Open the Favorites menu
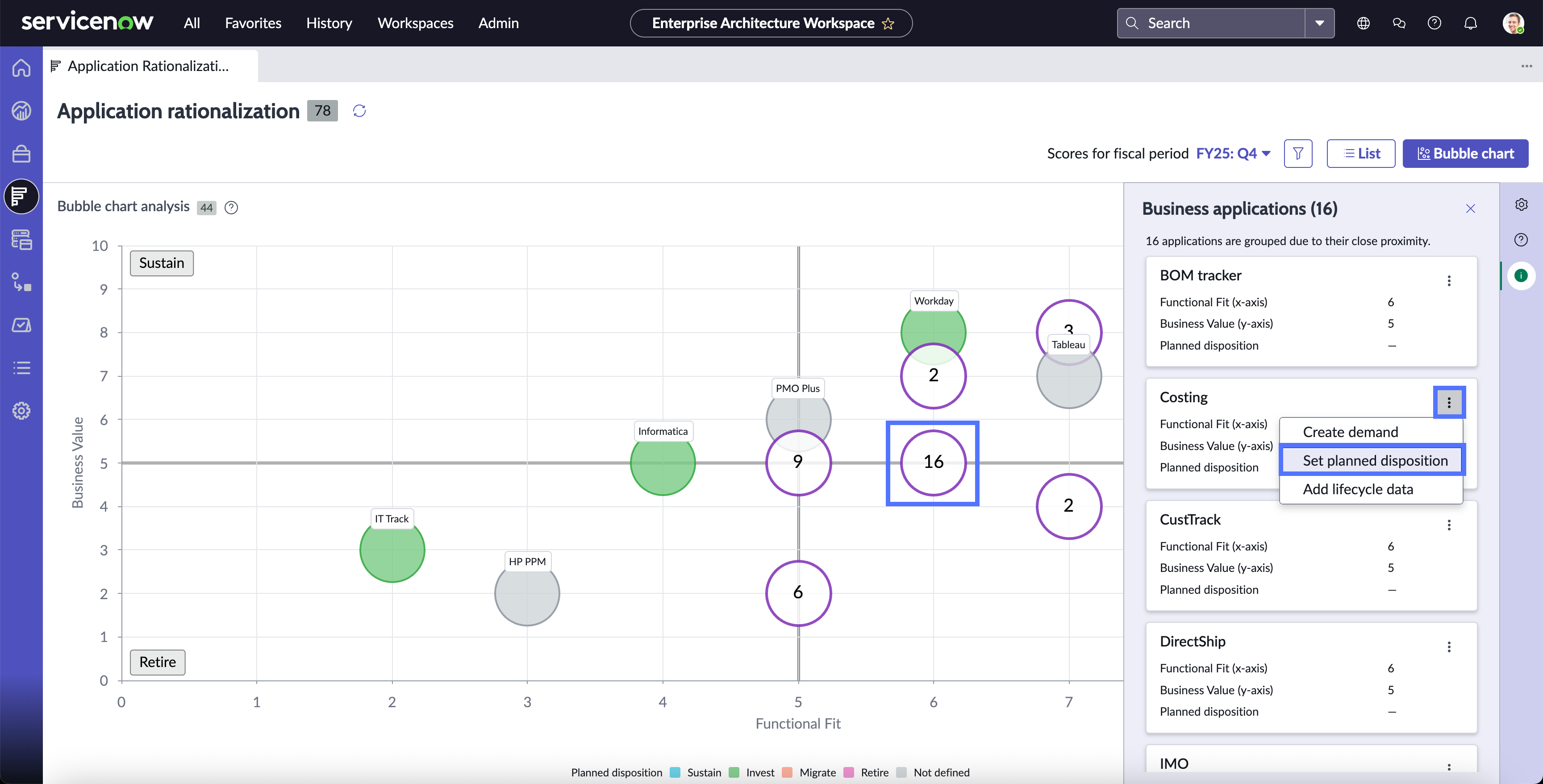The height and width of the screenshot is (784, 1543). click(253, 23)
